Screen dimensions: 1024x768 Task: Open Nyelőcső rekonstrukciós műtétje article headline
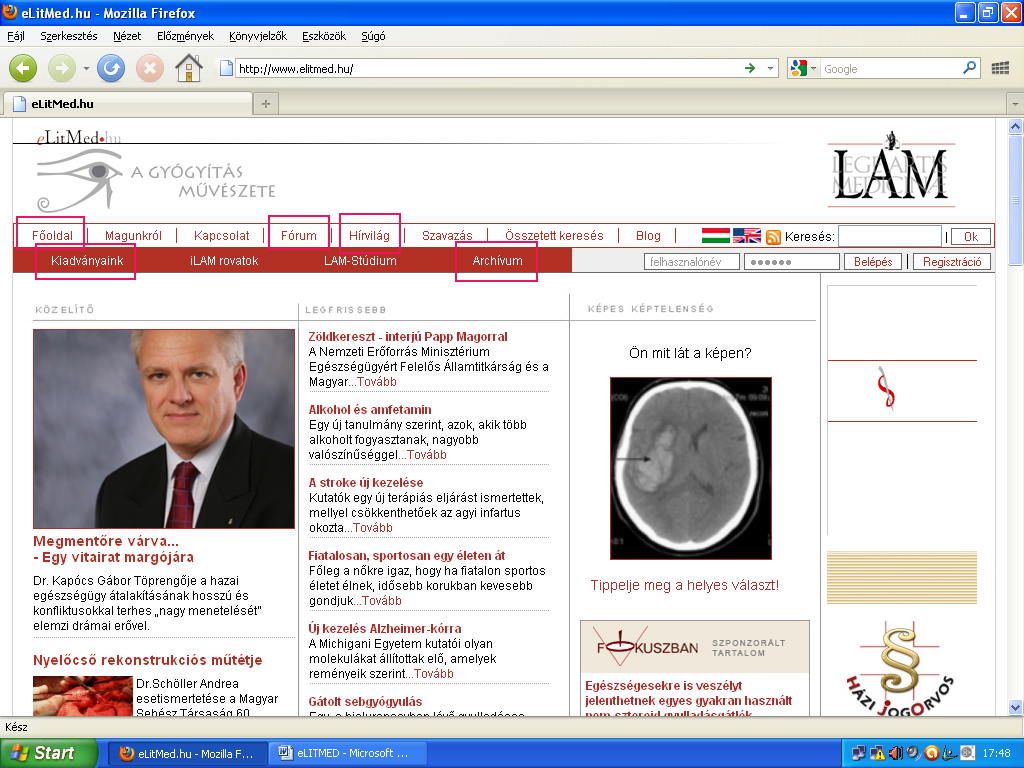pyautogui.click(x=148, y=660)
